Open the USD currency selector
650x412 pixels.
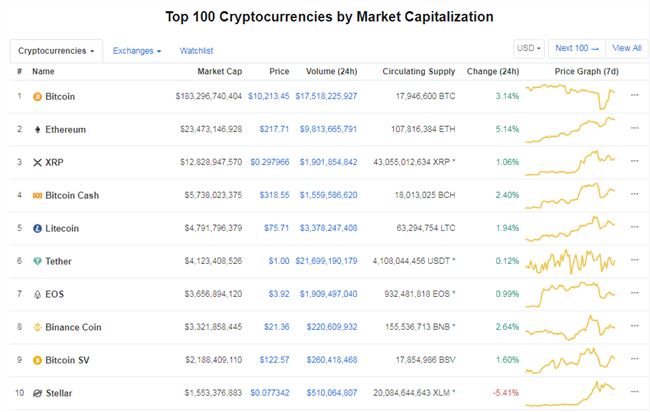pyautogui.click(x=529, y=48)
